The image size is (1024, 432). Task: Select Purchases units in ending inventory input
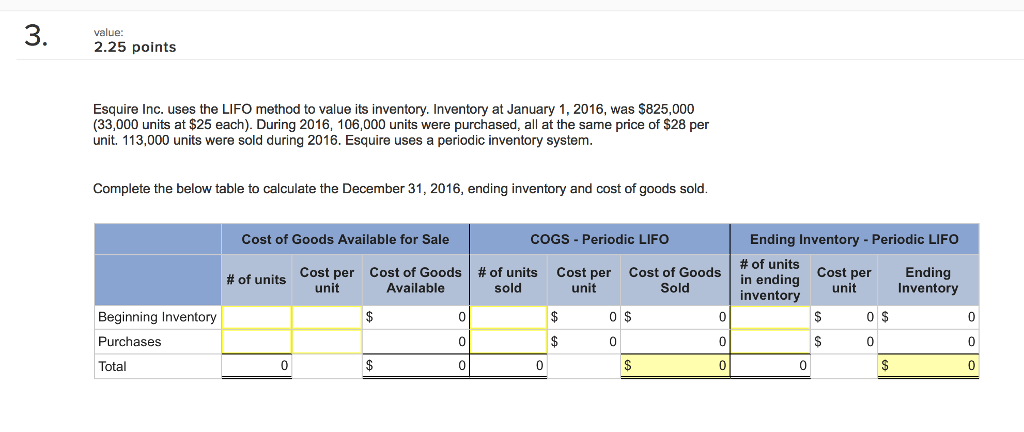(771, 341)
